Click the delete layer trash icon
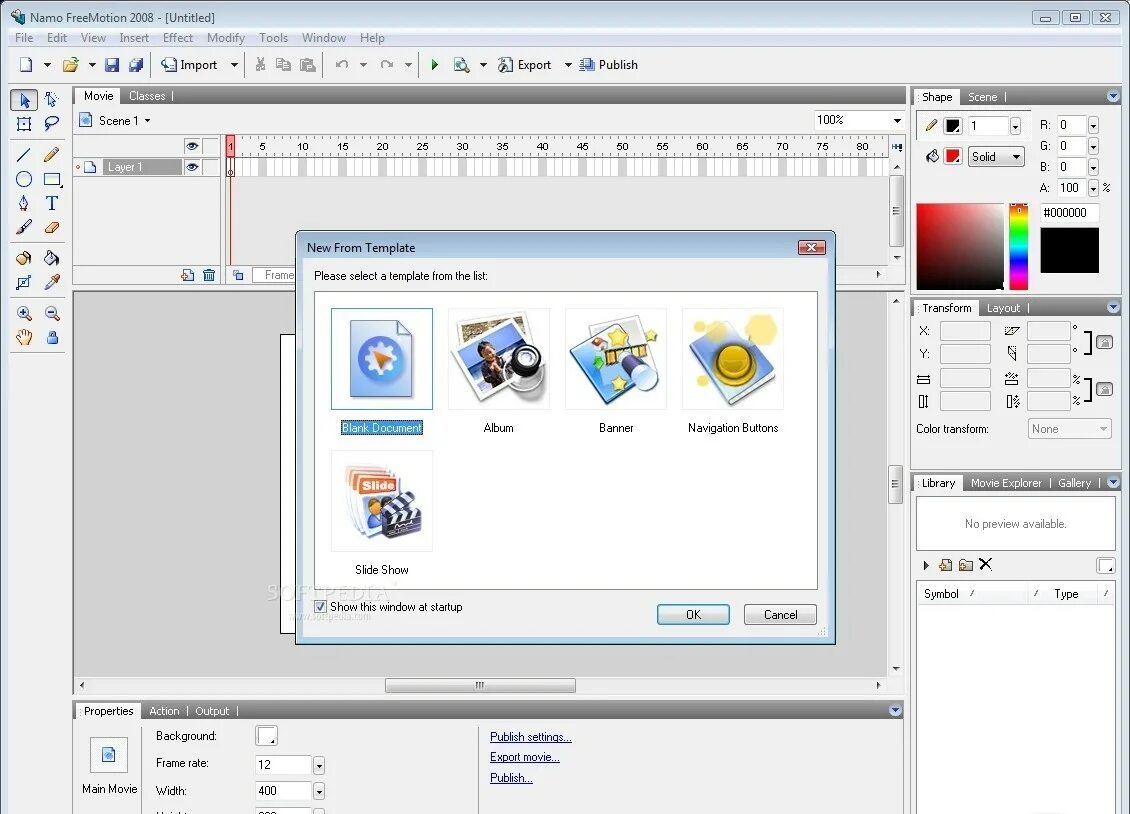 (209, 275)
